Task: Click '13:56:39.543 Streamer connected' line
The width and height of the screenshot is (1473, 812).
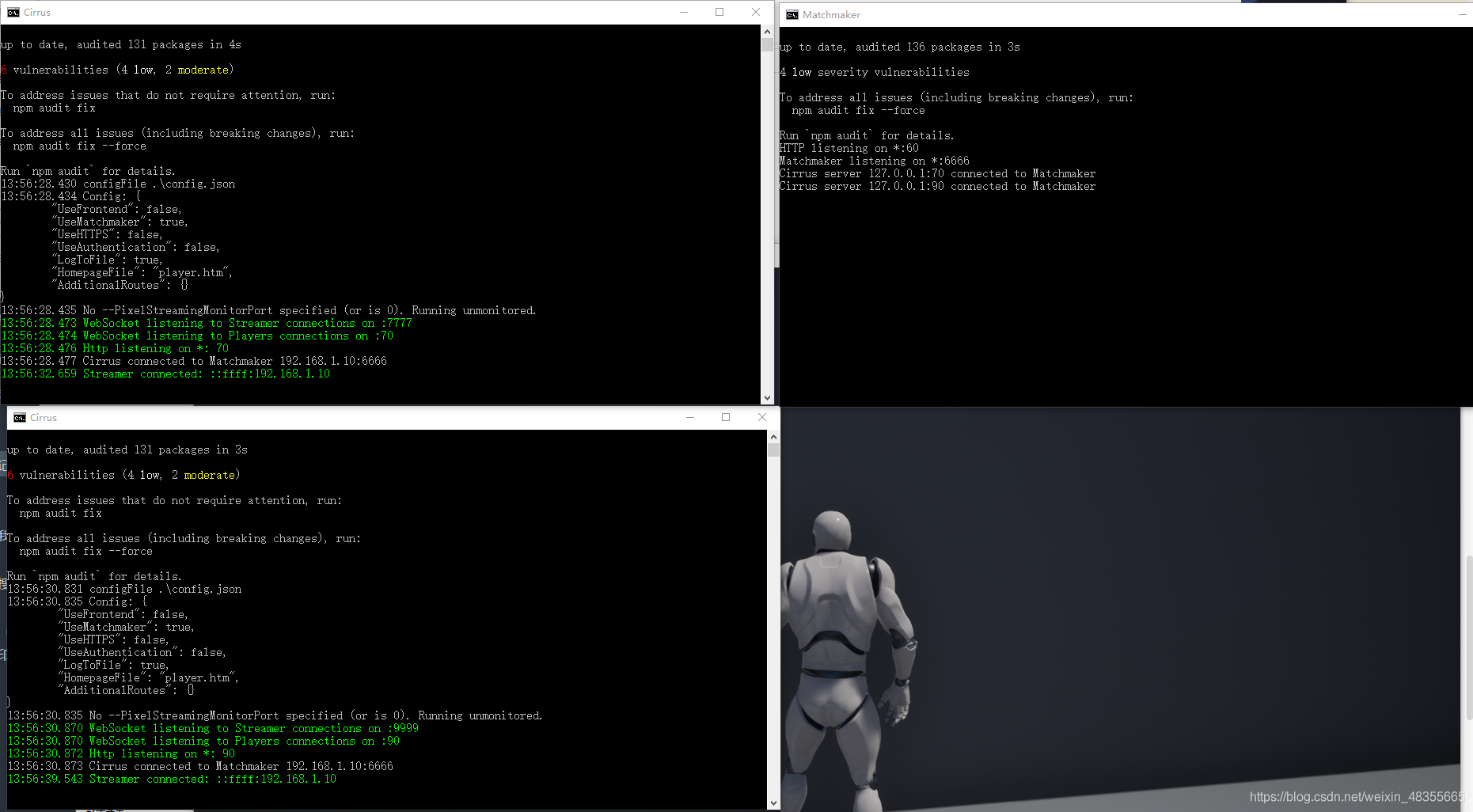Action: click(x=172, y=779)
